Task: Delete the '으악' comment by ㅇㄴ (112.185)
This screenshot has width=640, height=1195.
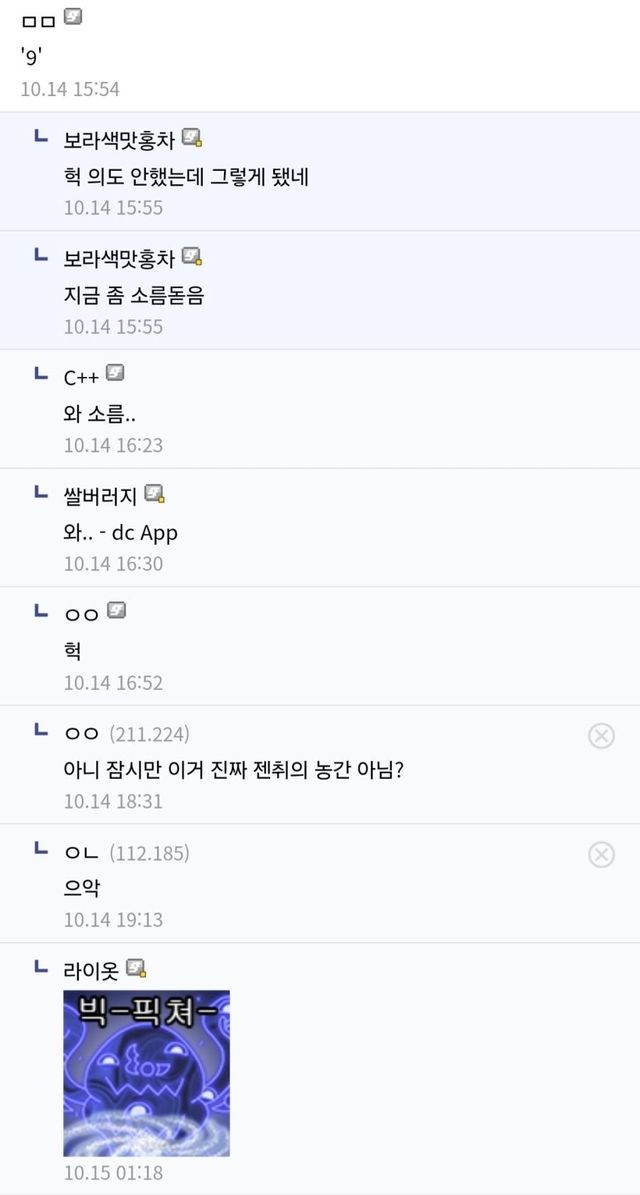Action: (601, 854)
